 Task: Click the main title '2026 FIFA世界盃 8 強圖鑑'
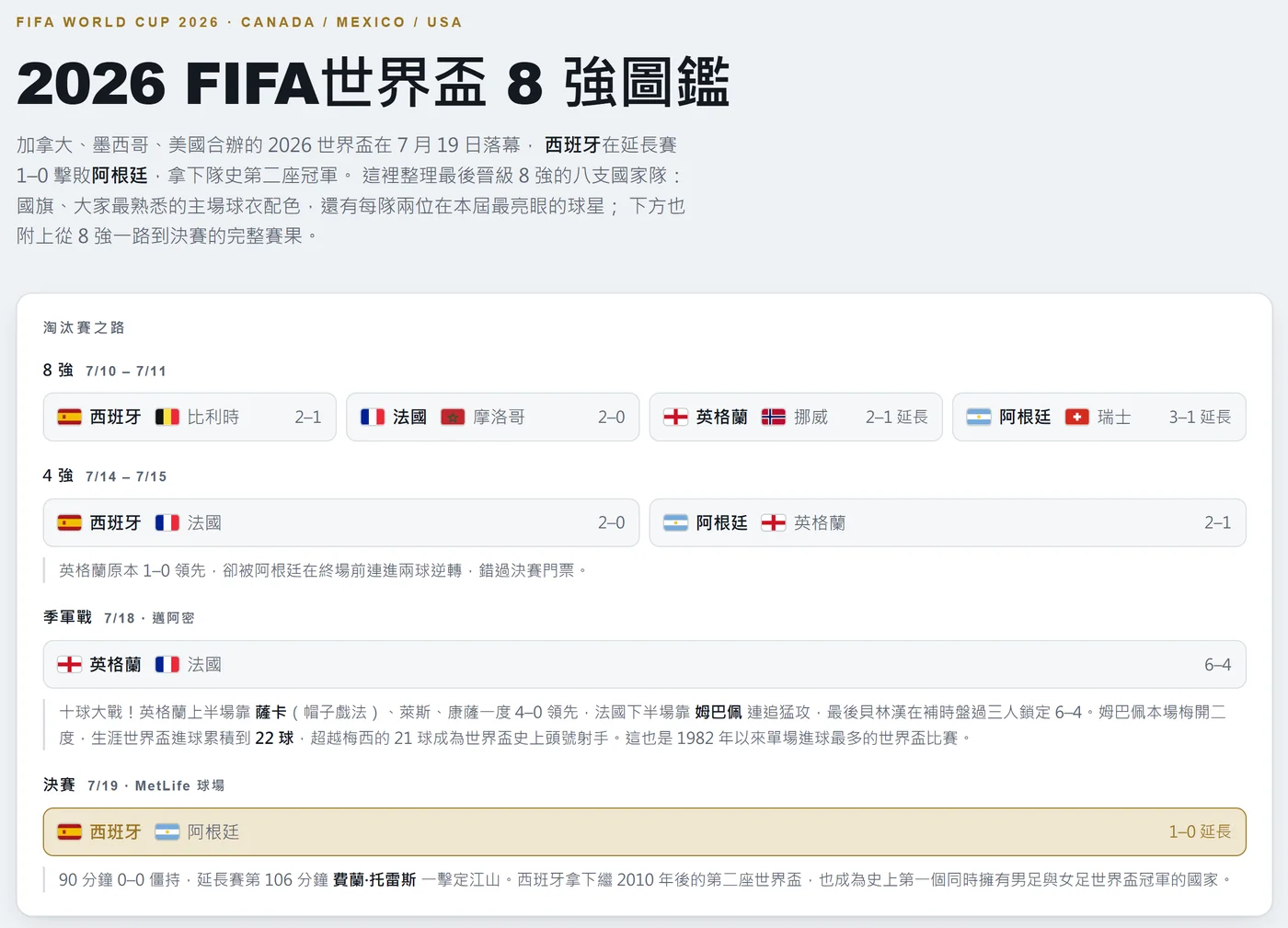[374, 84]
